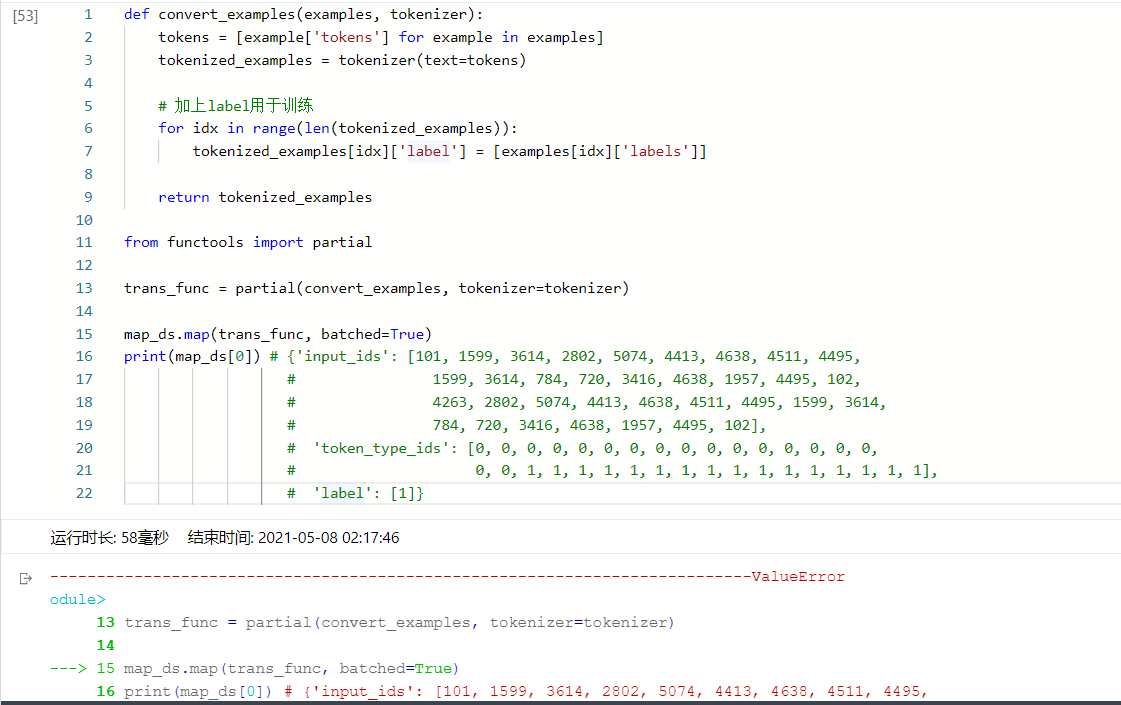
Task: Click the 'odule>' text in the output
Action: pos(77,599)
